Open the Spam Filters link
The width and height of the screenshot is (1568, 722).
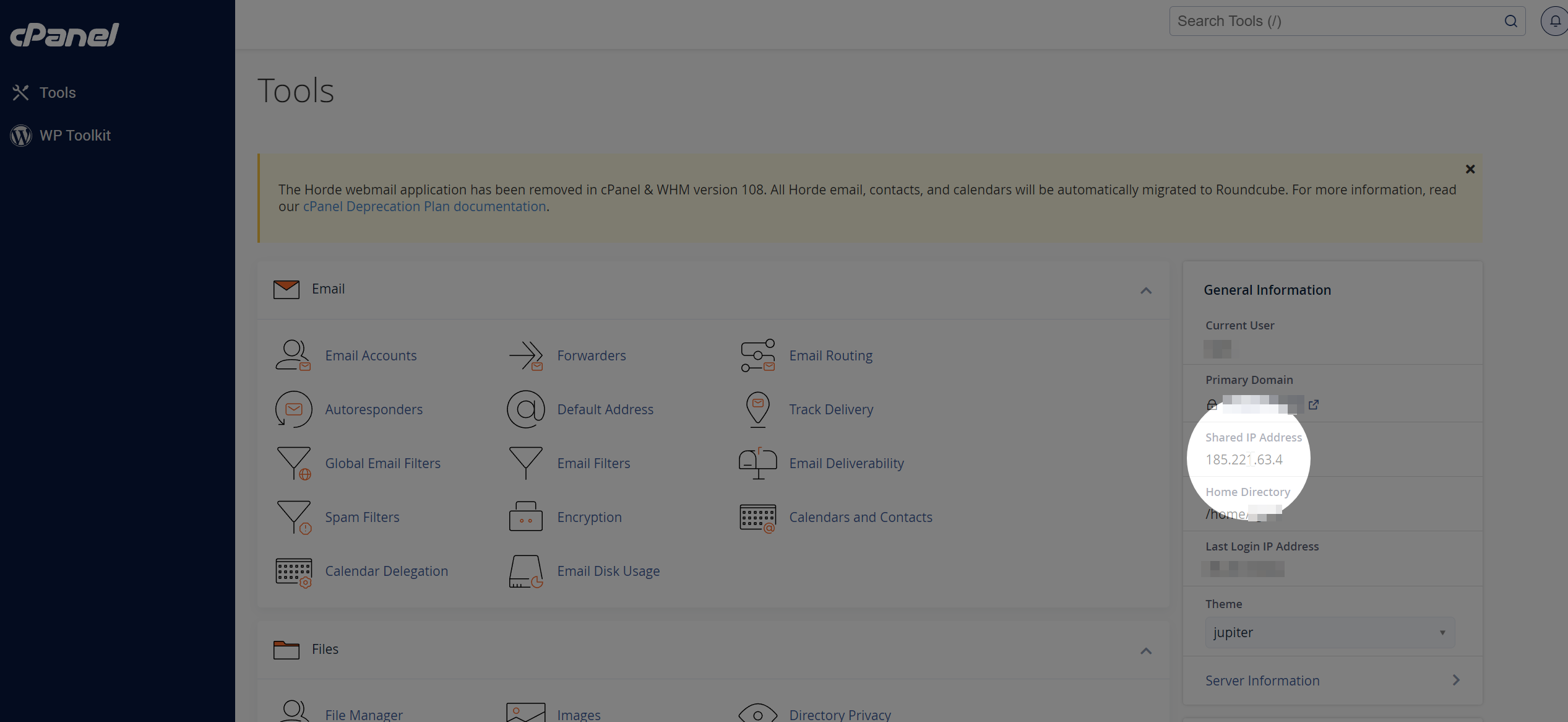[x=362, y=517]
